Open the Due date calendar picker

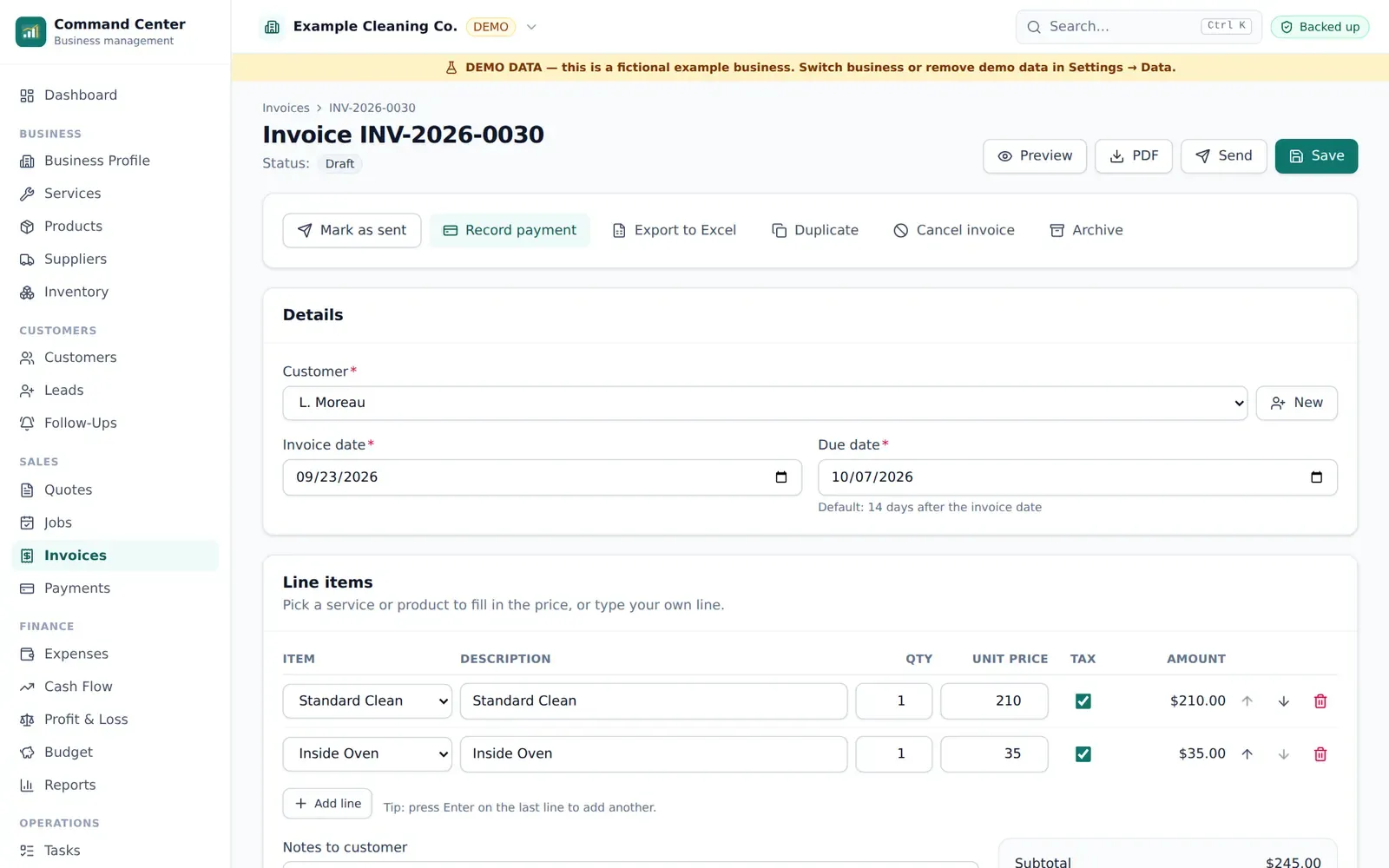coord(1316,477)
